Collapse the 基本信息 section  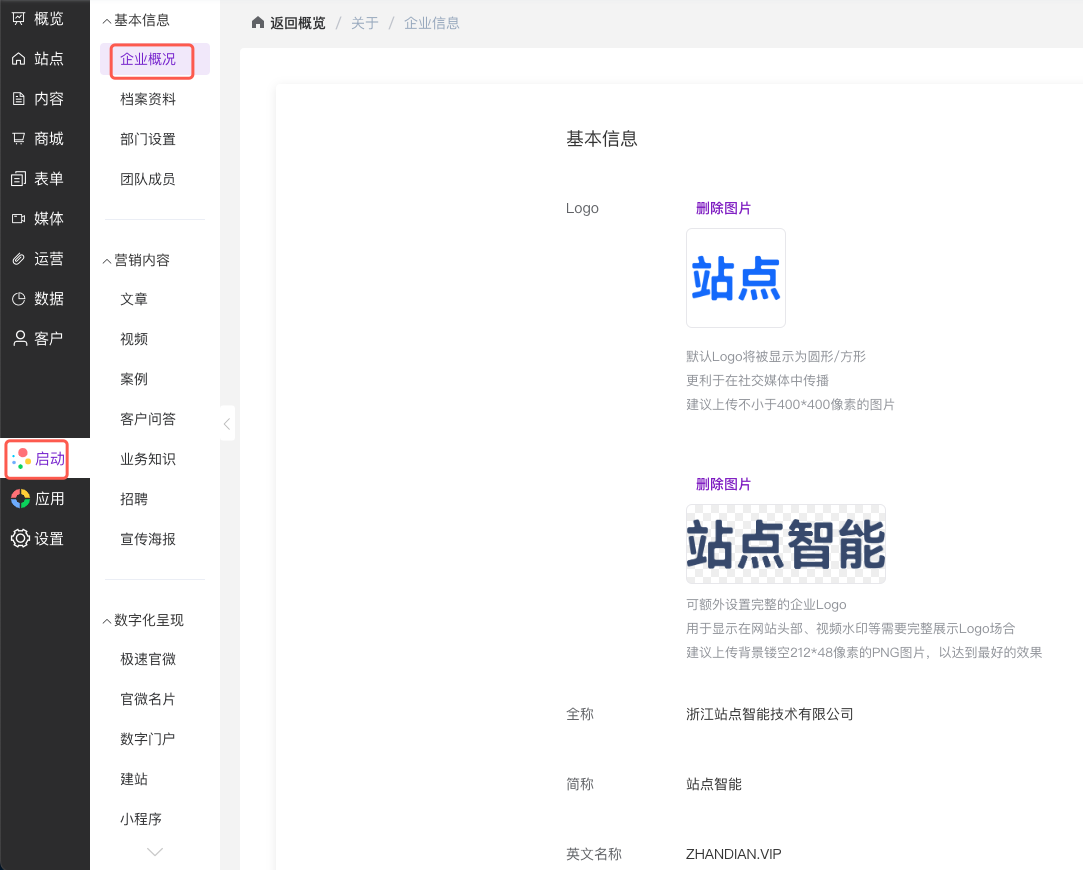coord(107,20)
